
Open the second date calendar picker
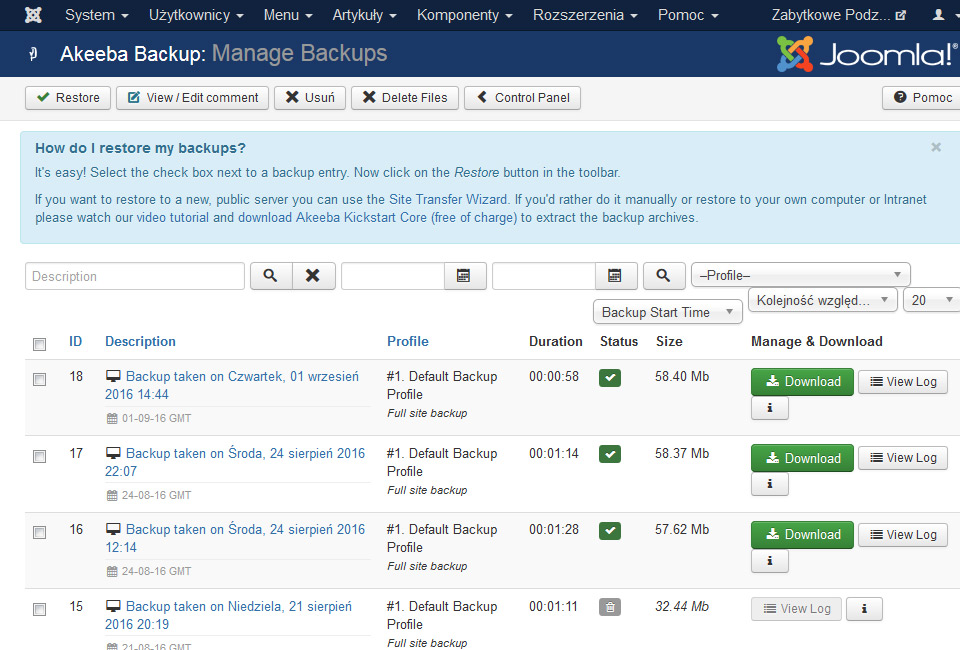click(x=615, y=276)
